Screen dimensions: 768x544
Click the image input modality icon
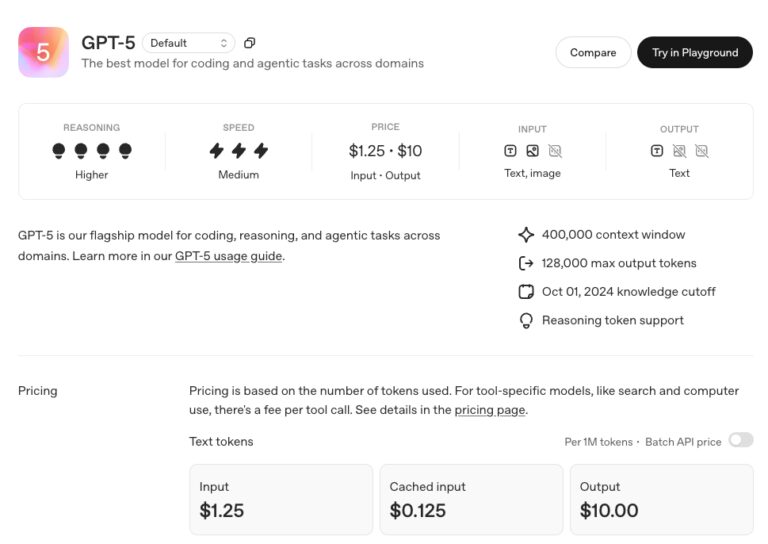point(532,151)
